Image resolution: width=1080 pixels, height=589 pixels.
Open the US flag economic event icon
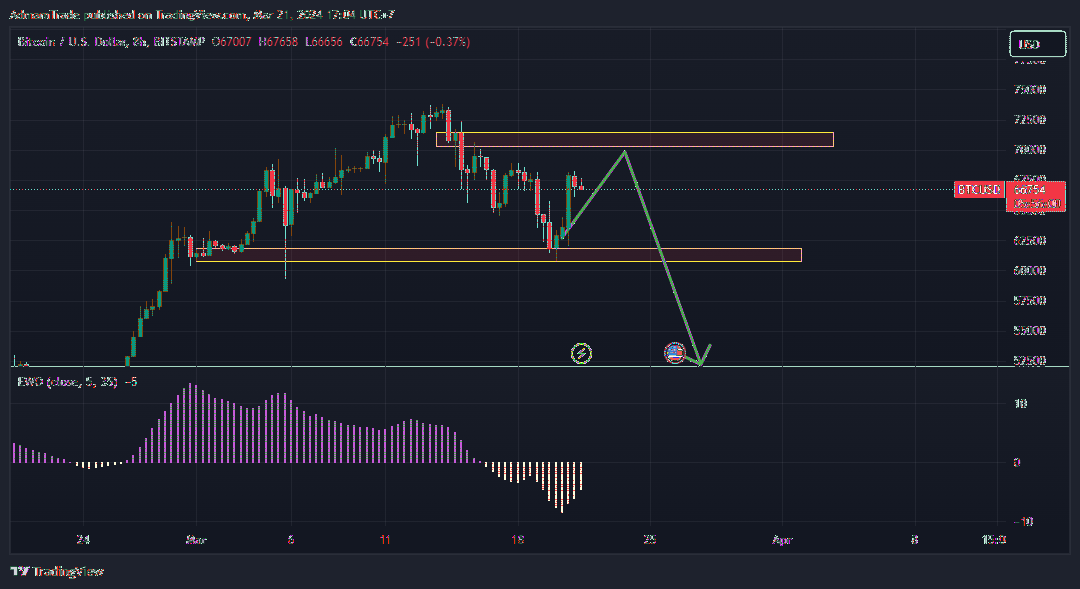coord(674,353)
